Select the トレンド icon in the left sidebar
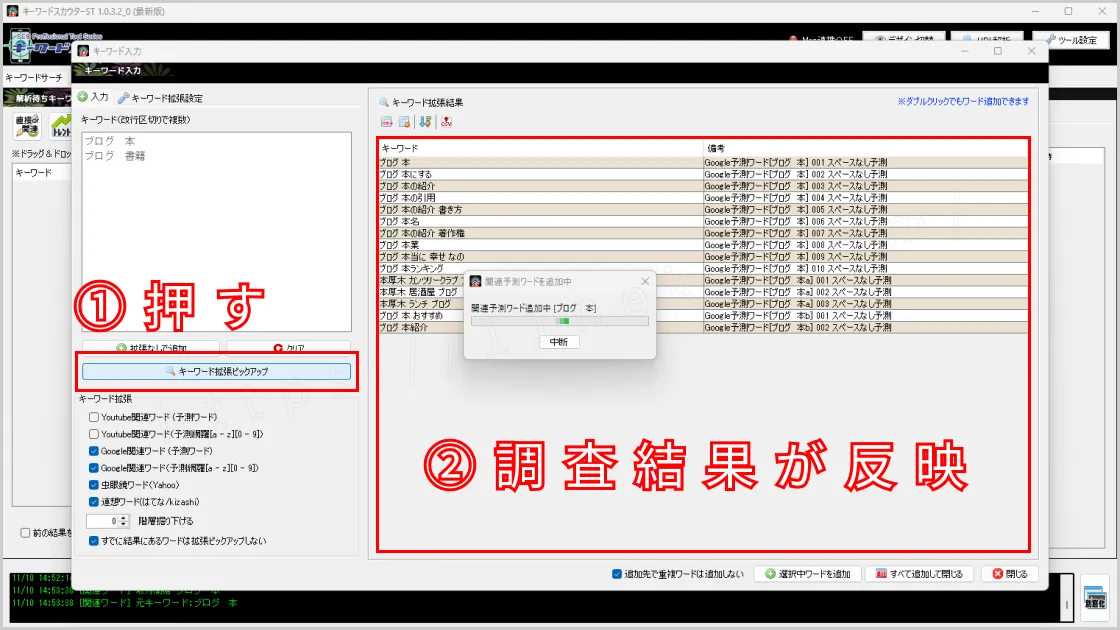The image size is (1120, 630). click(60, 127)
